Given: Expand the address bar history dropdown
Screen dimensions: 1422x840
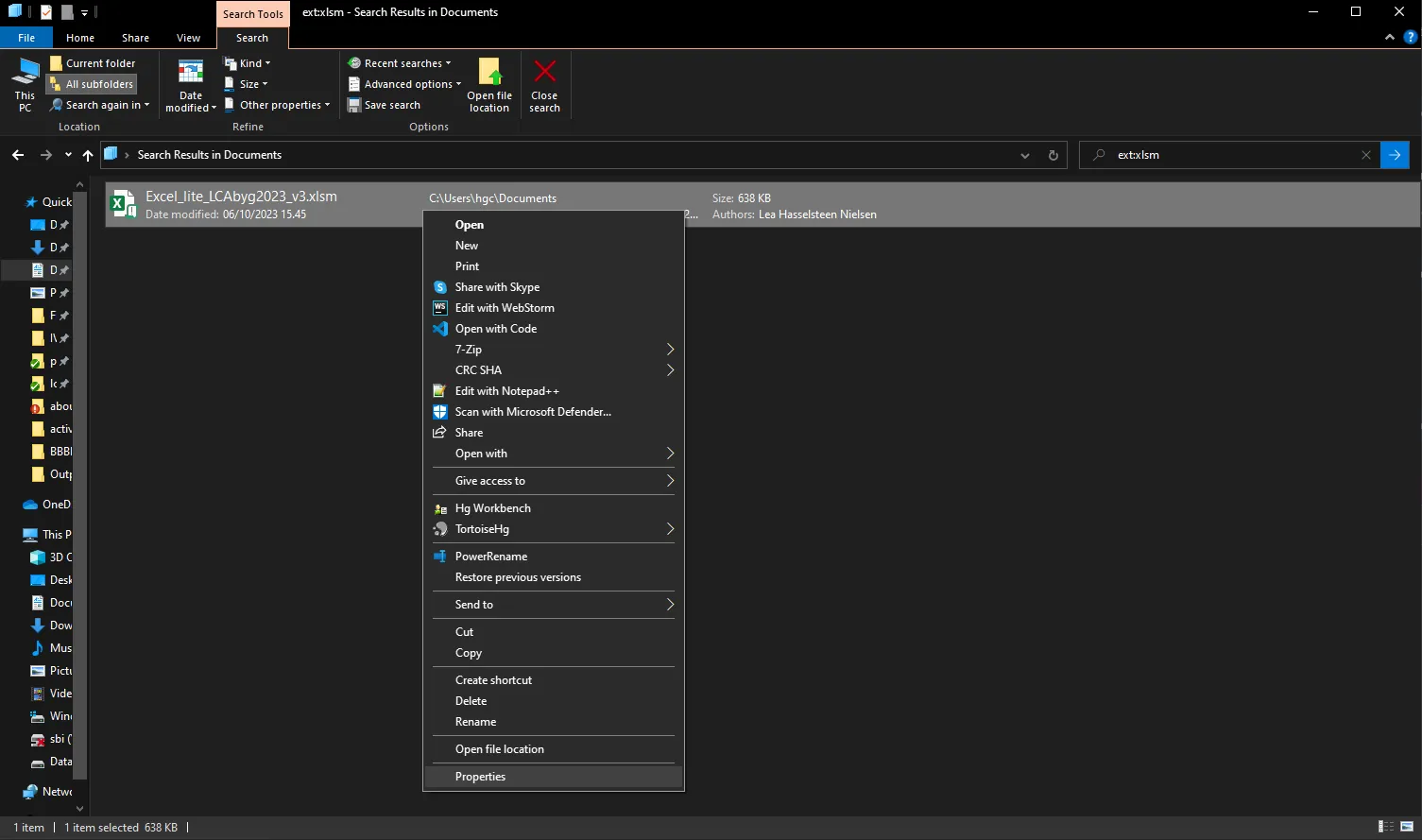Looking at the screenshot, I should click(x=1025, y=155).
